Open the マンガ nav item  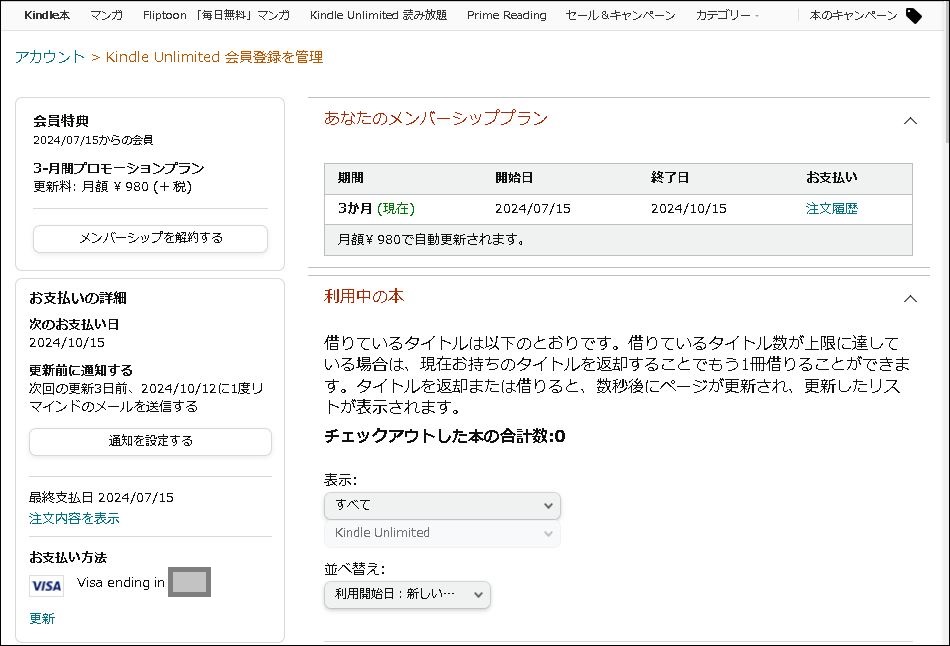pos(106,15)
